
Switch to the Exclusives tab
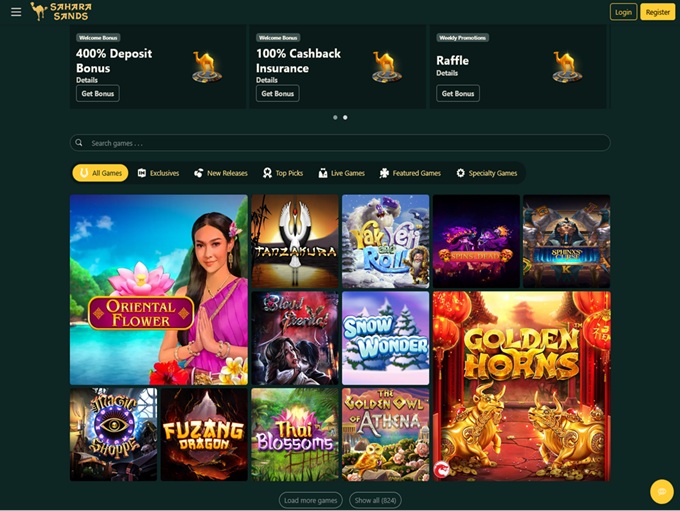click(158, 173)
